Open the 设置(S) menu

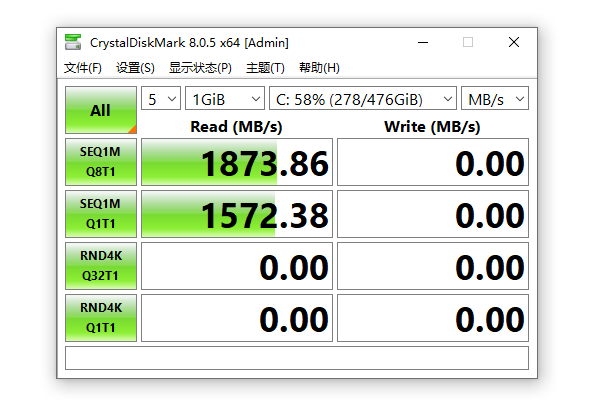(x=135, y=68)
